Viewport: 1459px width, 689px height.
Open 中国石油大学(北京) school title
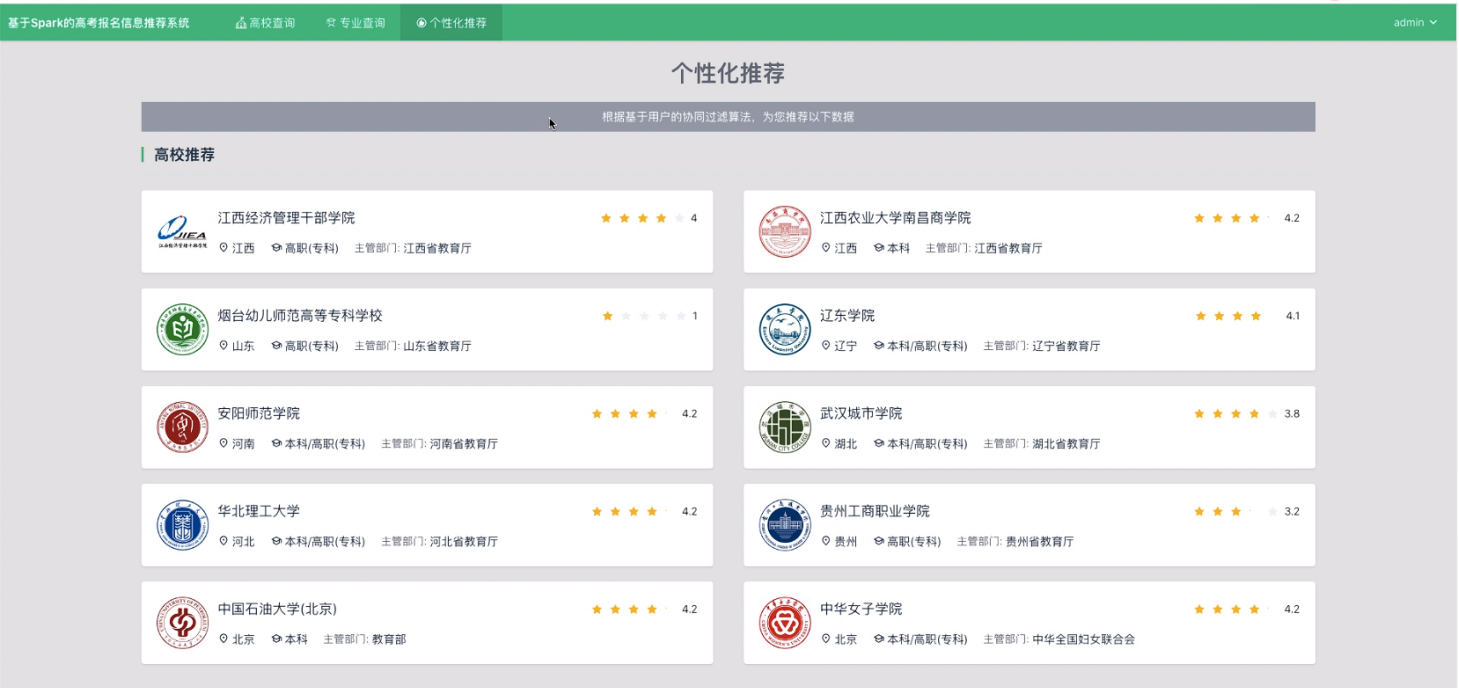[x=277, y=610]
